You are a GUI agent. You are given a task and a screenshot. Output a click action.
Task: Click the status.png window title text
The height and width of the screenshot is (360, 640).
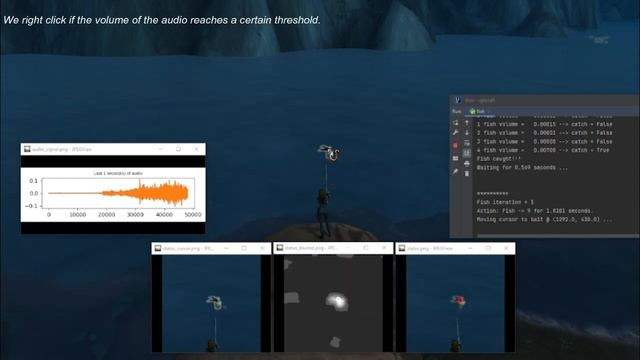430,248
